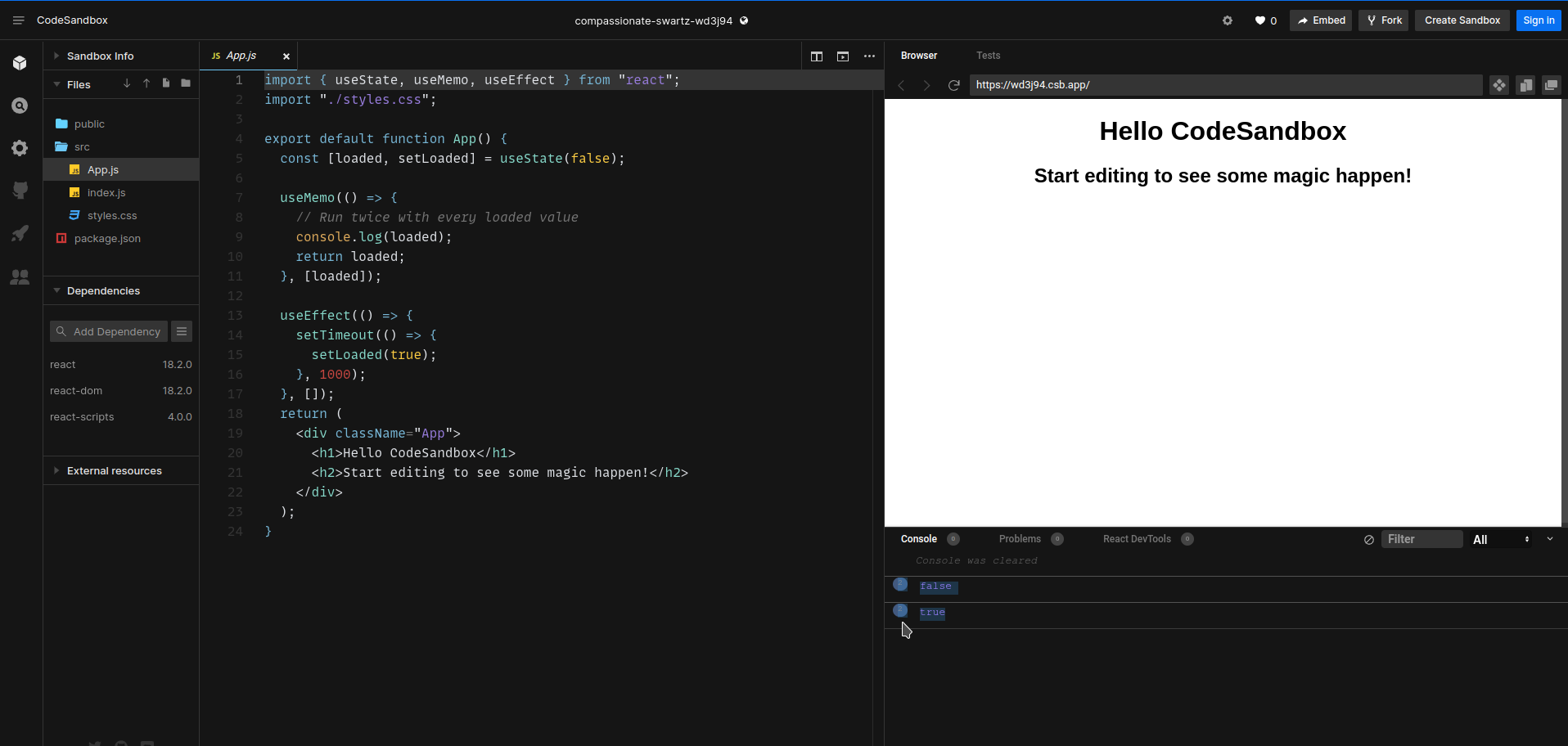
Task: Split the editor with layout icon
Action: 817,56
